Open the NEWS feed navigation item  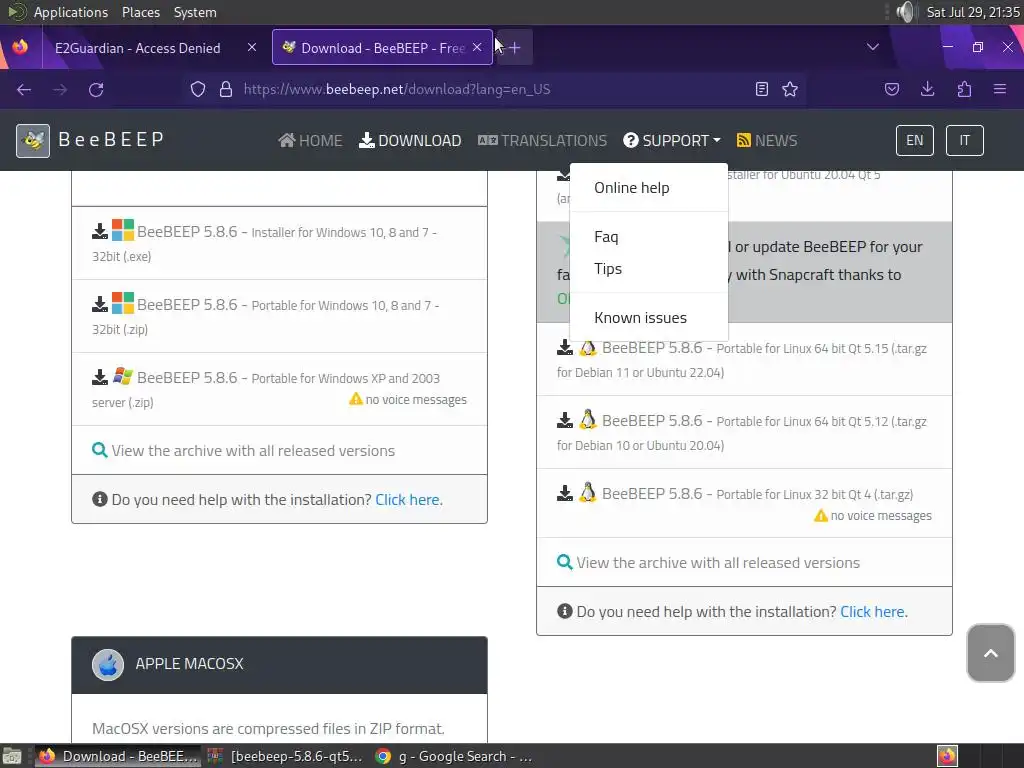[x=767, y=140]
